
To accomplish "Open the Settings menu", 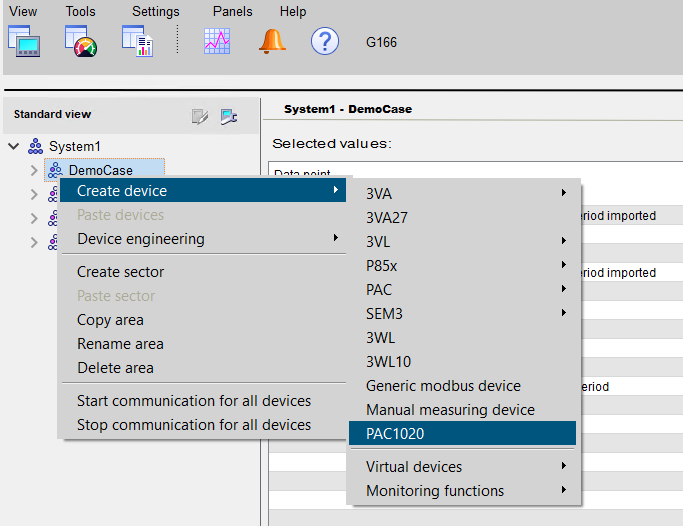I will coord(156,11).
